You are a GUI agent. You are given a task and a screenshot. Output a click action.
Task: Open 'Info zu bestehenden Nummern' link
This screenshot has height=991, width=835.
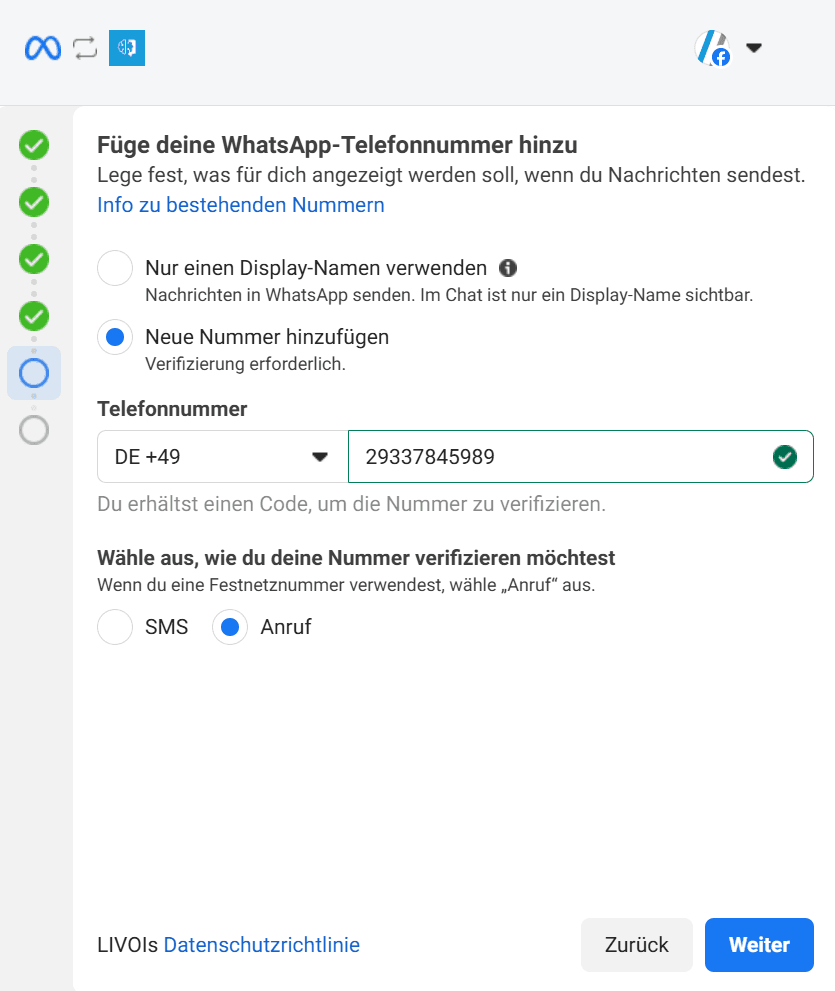(x=240, y=204)
